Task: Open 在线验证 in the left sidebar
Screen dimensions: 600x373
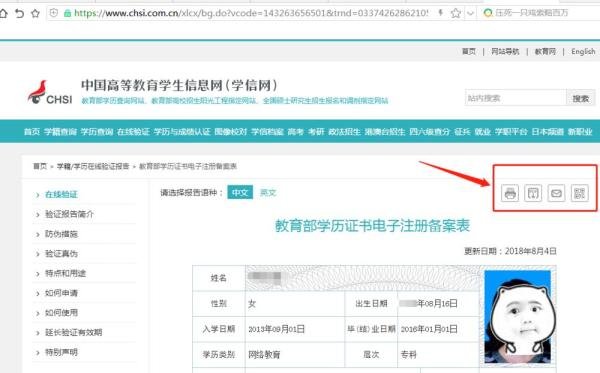Action: tap(61, 194)
